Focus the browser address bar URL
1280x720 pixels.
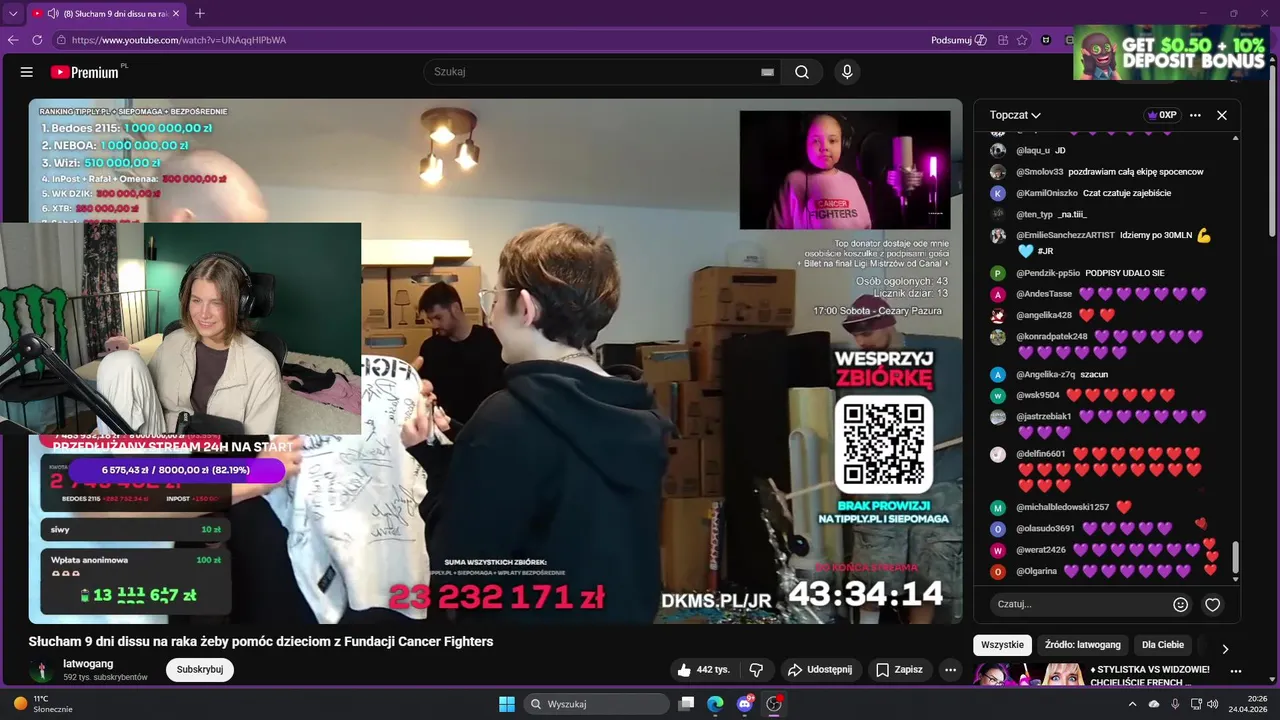pos(179,40)
